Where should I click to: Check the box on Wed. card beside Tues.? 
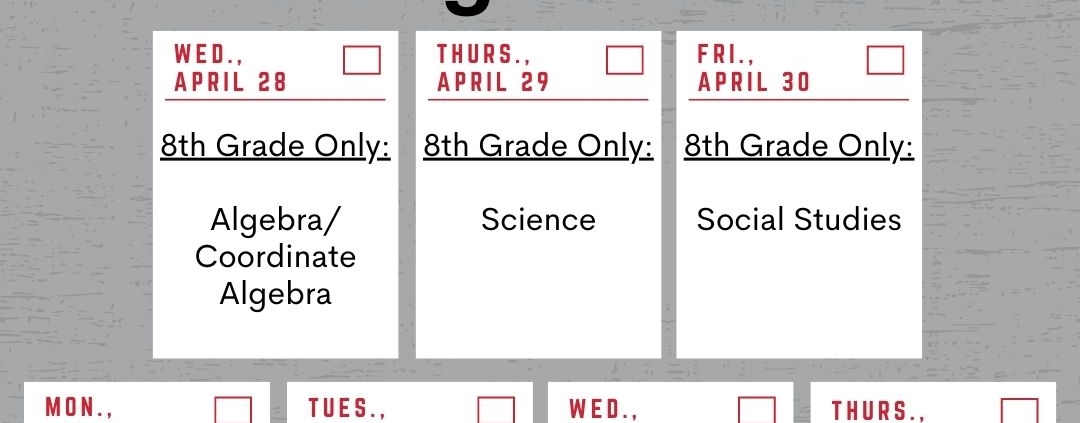pos(756,410)
